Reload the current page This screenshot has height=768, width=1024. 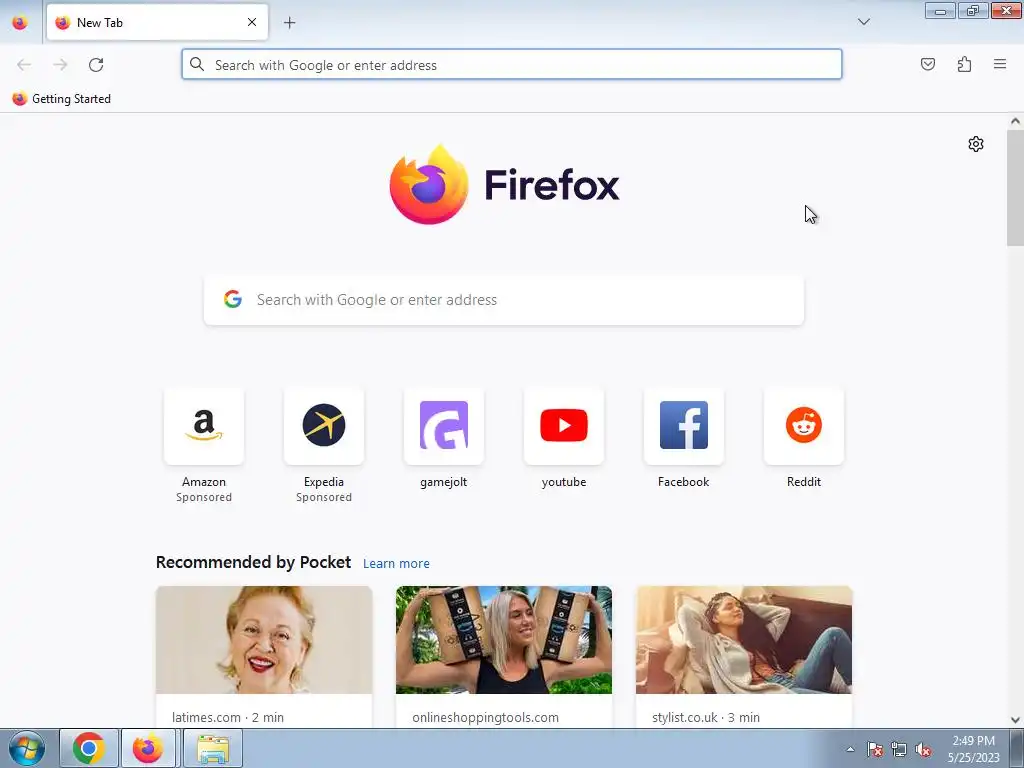(x=96, y=65)
